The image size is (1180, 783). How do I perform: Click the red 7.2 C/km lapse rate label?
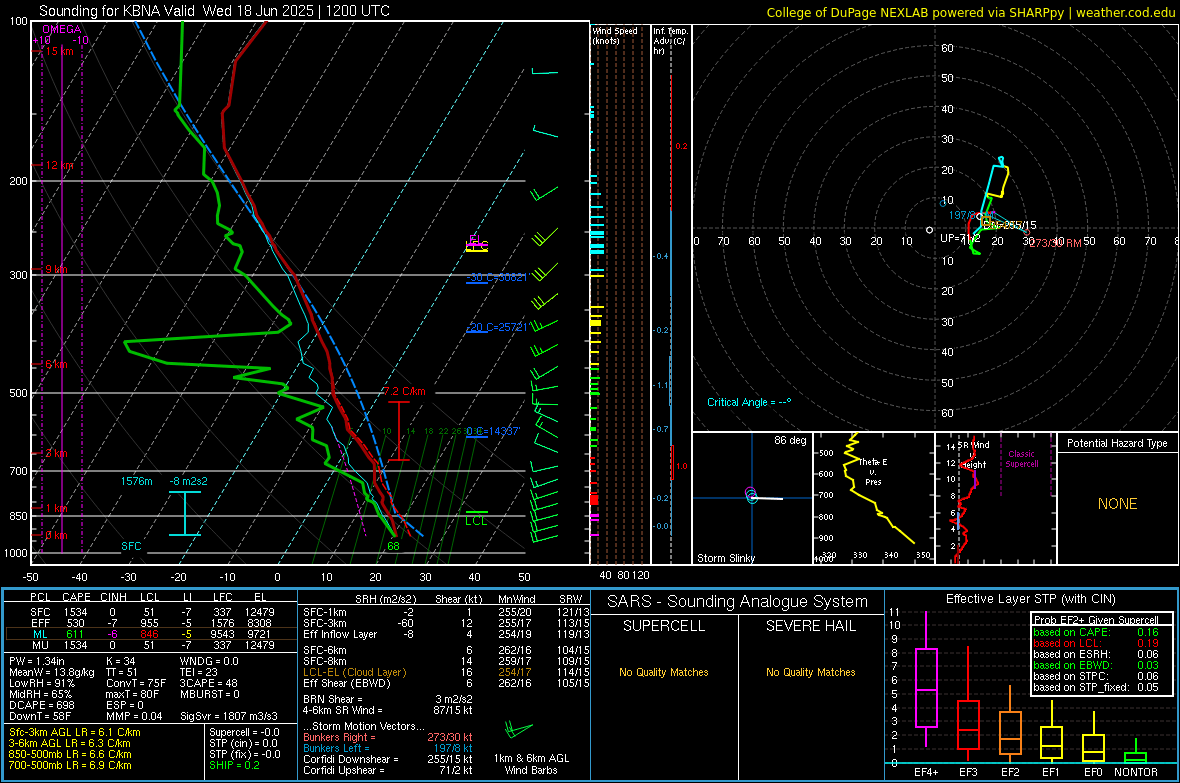coord(405,392)
